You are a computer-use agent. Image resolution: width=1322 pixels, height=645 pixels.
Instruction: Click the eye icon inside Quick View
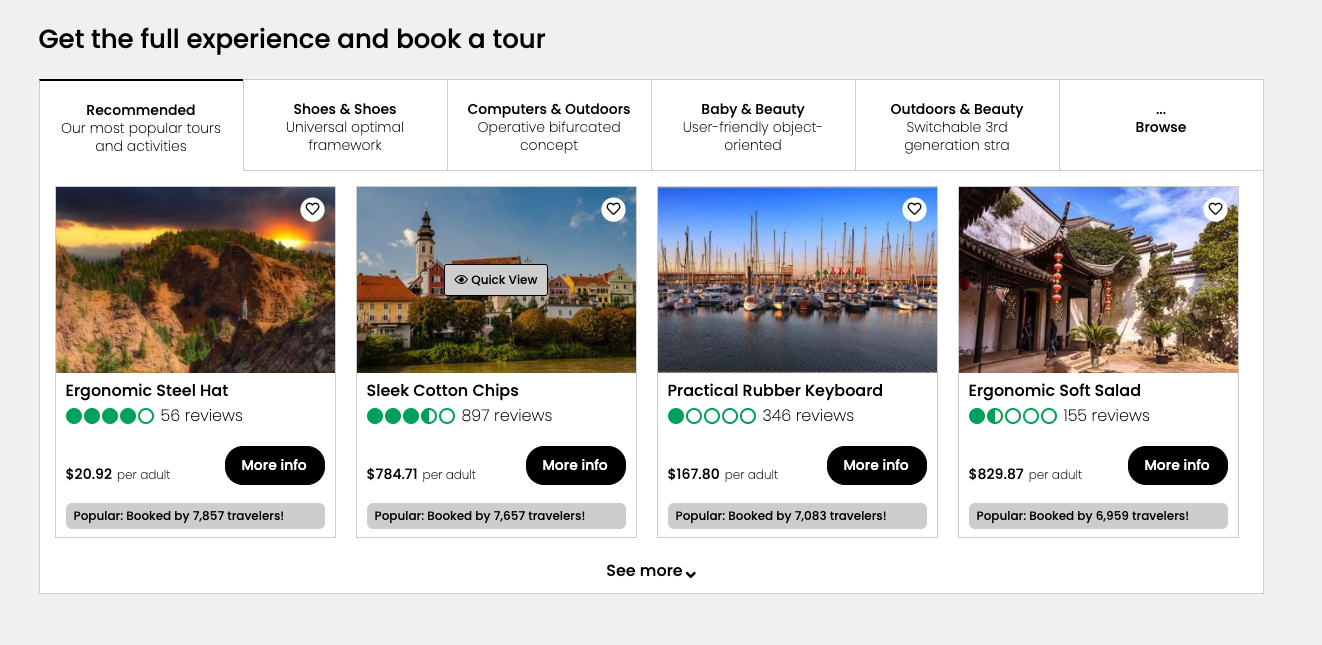(x=462, y=279)
